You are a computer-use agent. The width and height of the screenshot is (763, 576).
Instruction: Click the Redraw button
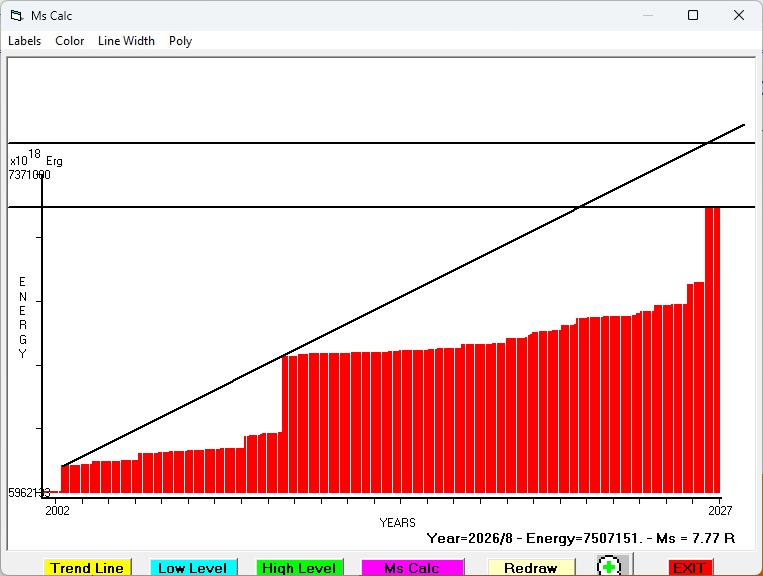coord(531,568)
